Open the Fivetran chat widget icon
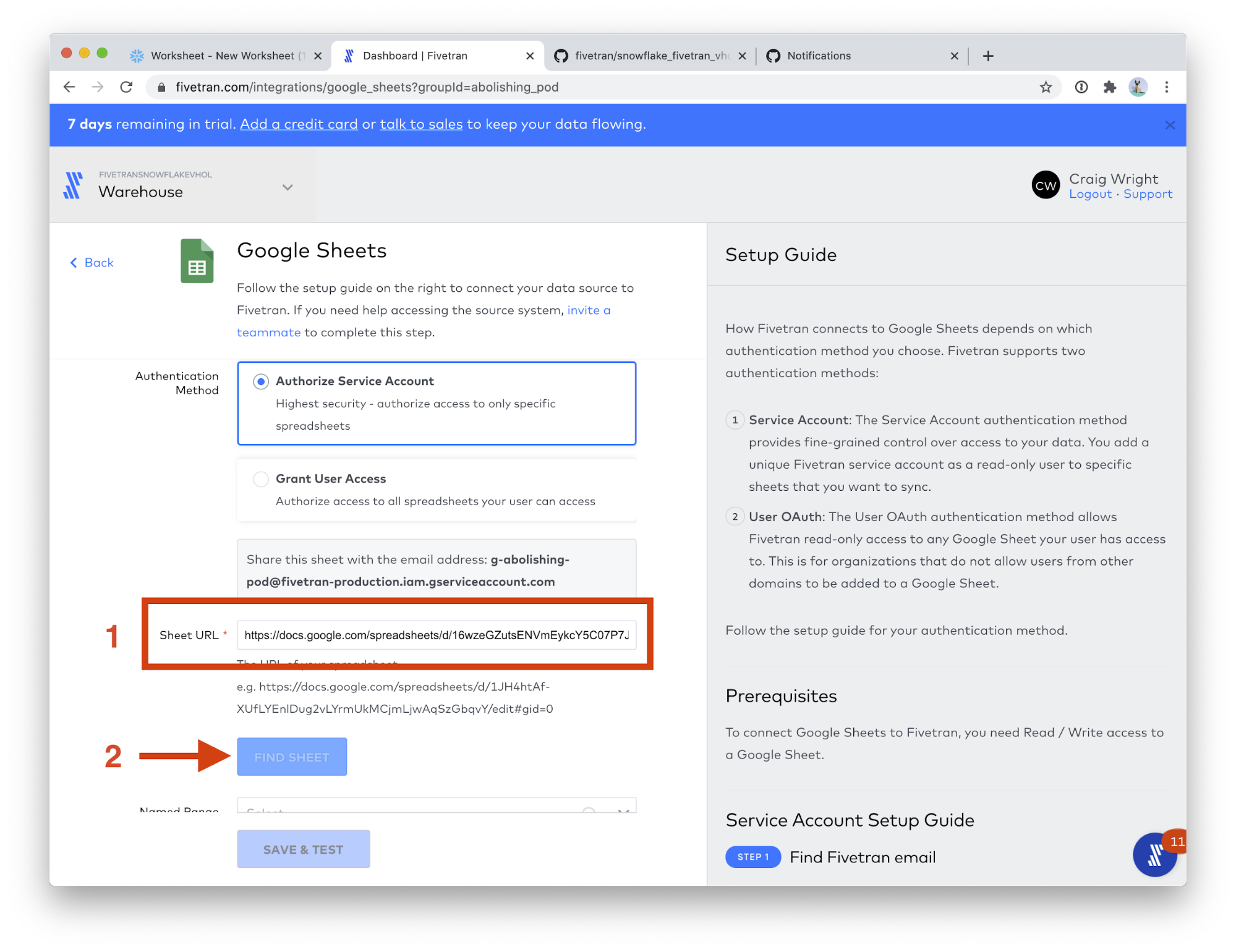The image size is (1236, 952). [x=1154, y=855]
